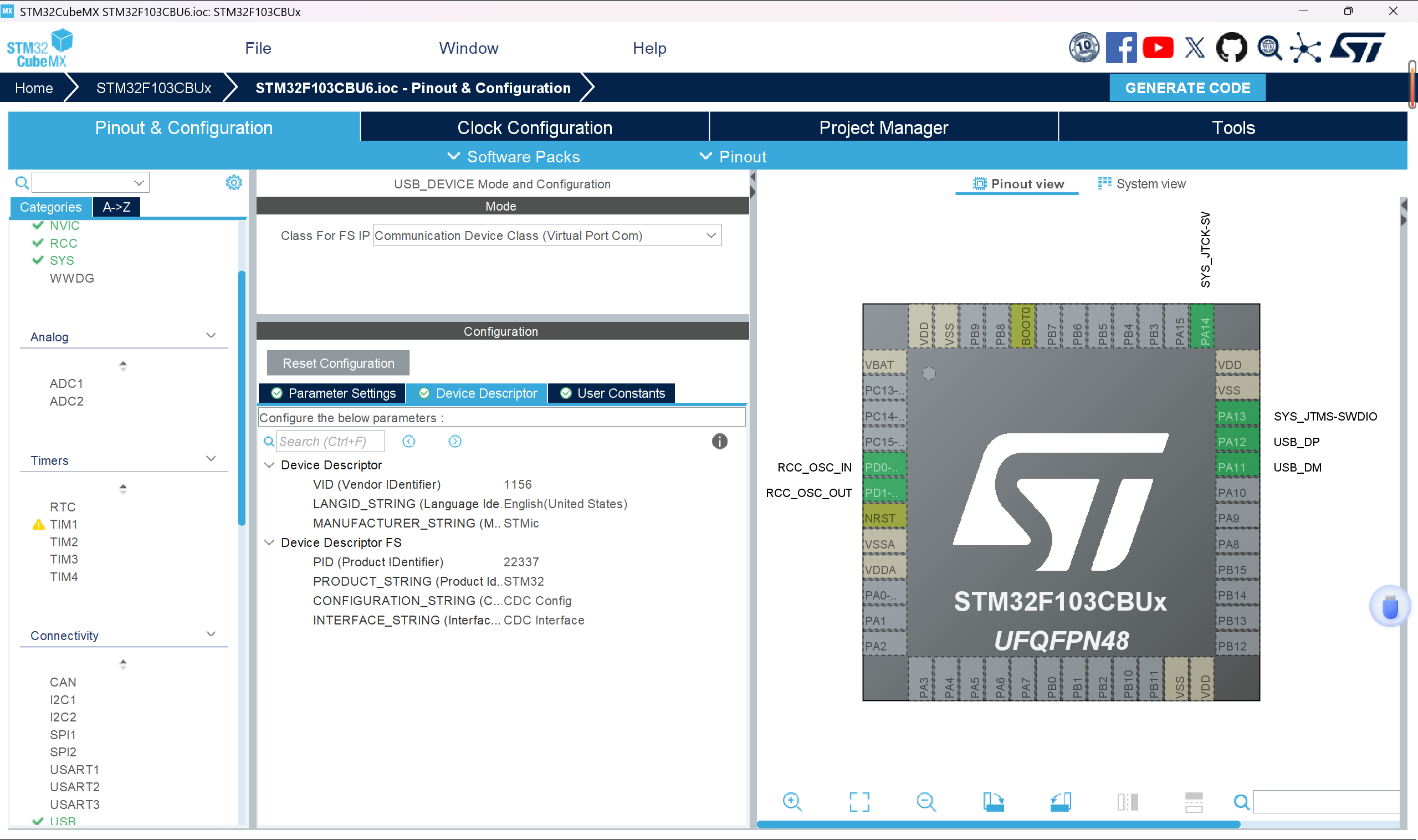Click the pin search input field
1418x840 pixels.
click(1327, 802)
